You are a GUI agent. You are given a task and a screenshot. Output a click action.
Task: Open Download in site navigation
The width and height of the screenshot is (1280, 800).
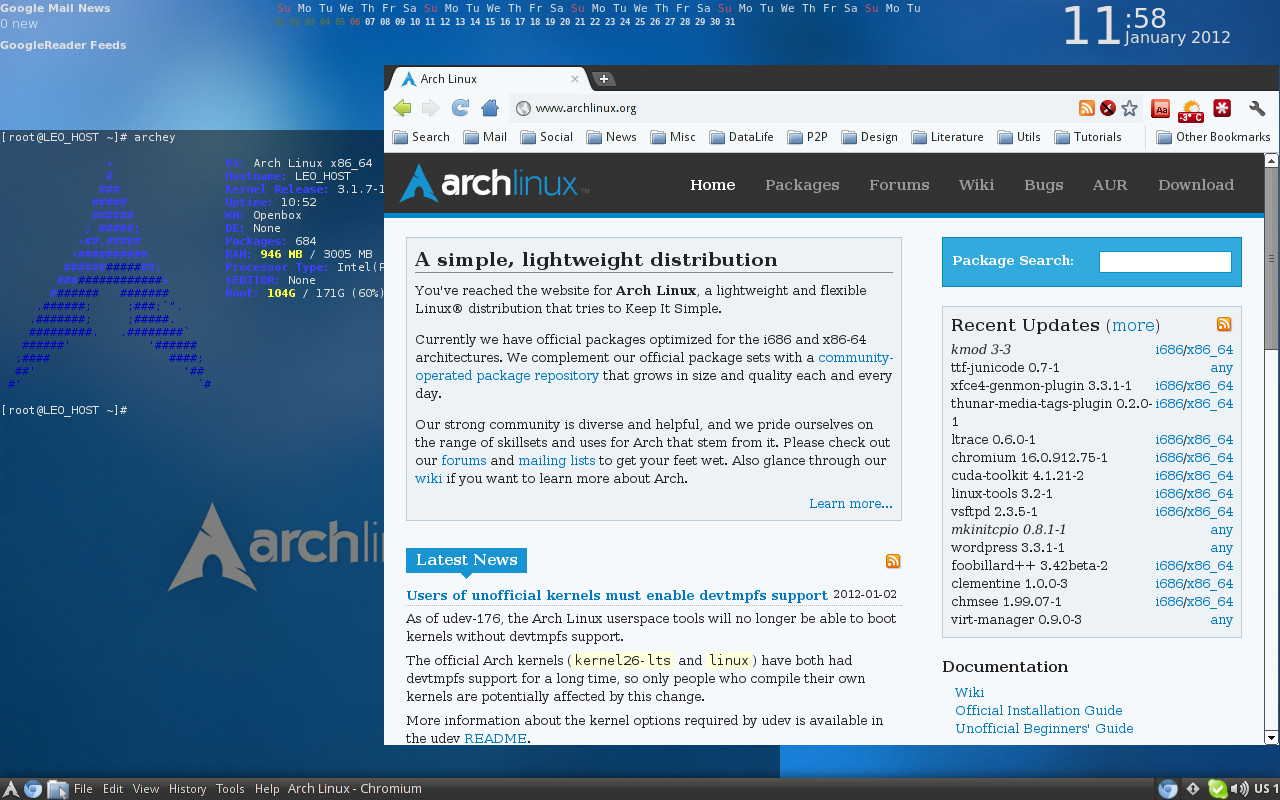[1196, 185]
